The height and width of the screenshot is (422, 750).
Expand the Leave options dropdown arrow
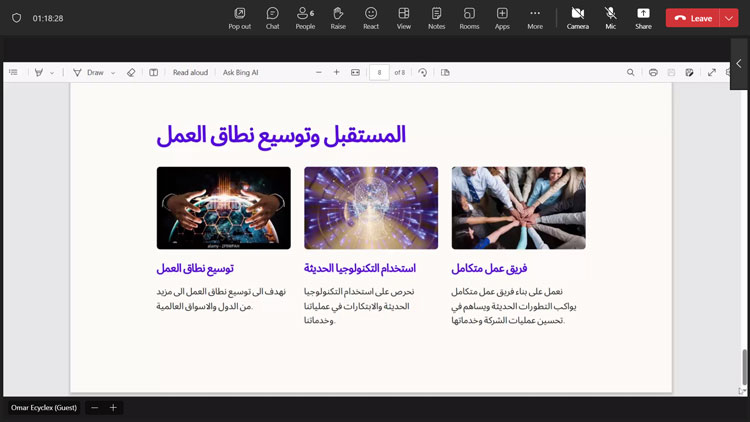728,18
